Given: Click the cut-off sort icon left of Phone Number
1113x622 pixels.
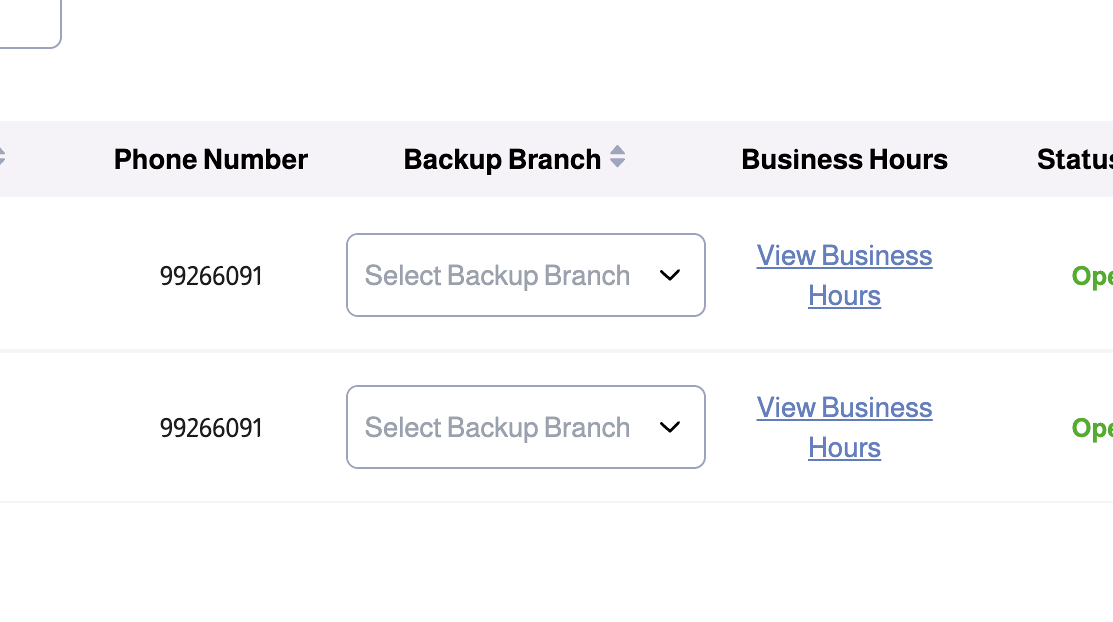Looking at the screenshot, I should click(2, 157).
